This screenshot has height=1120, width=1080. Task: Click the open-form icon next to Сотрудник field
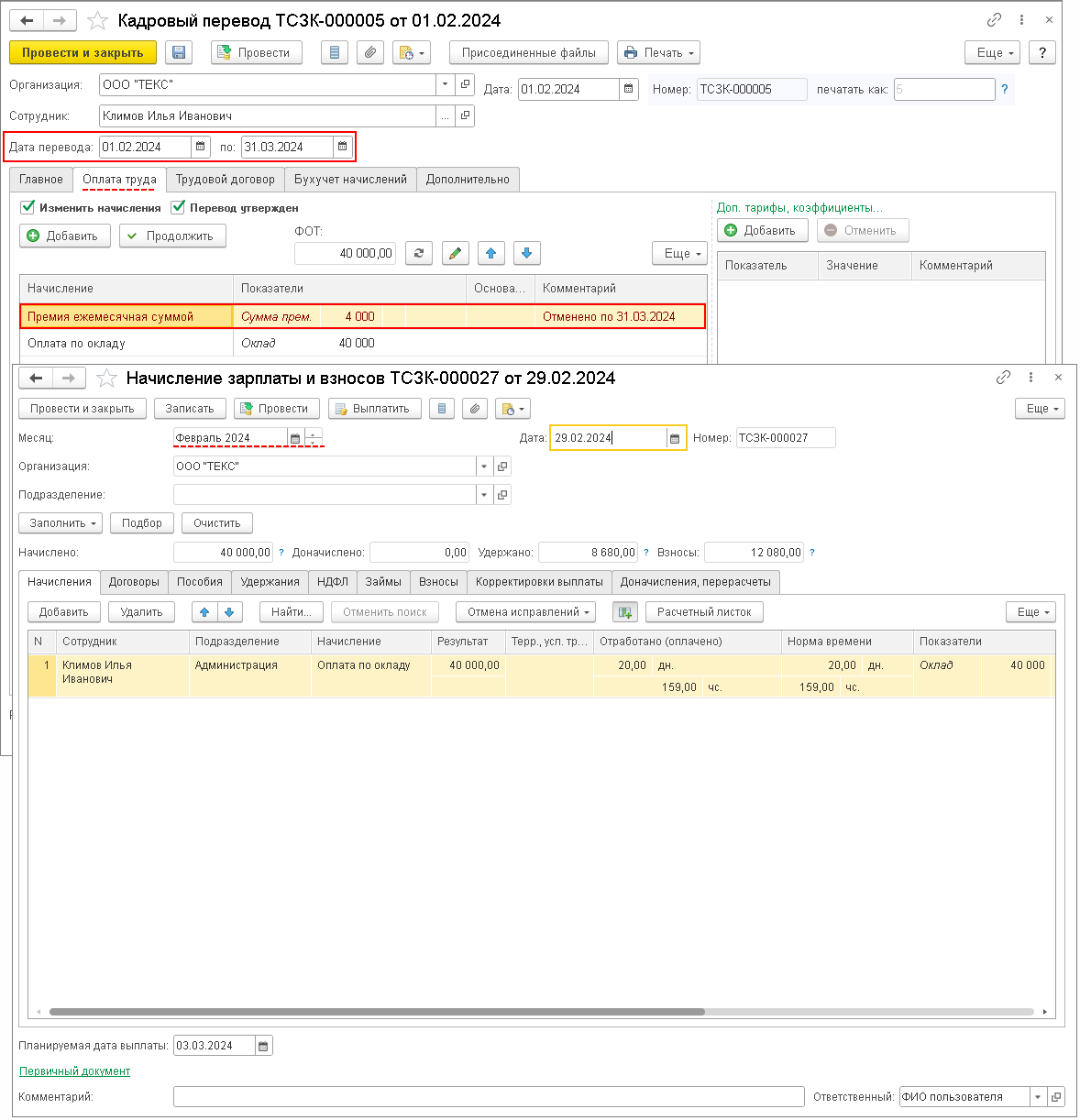pyautogui.click(x=465, y=115)
